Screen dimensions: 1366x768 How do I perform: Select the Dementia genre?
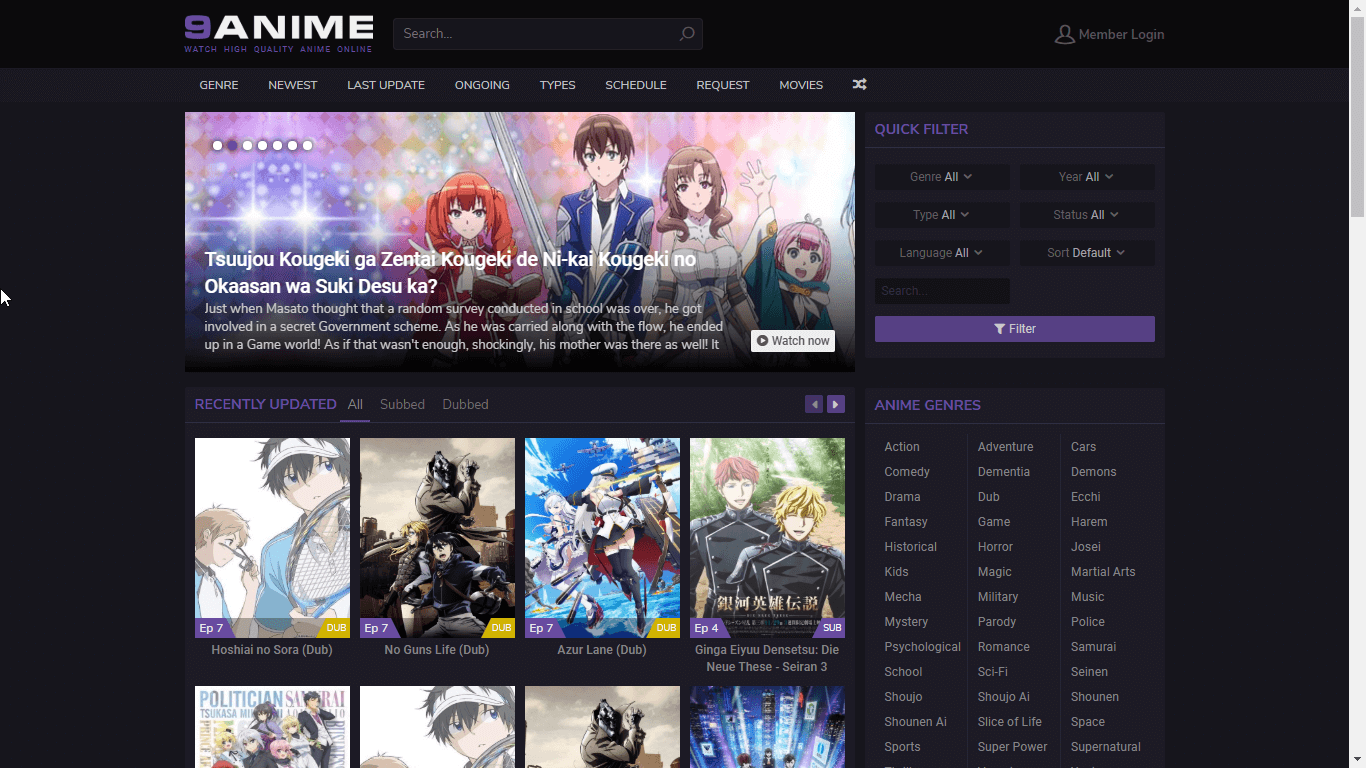[x=1004, y=472]
